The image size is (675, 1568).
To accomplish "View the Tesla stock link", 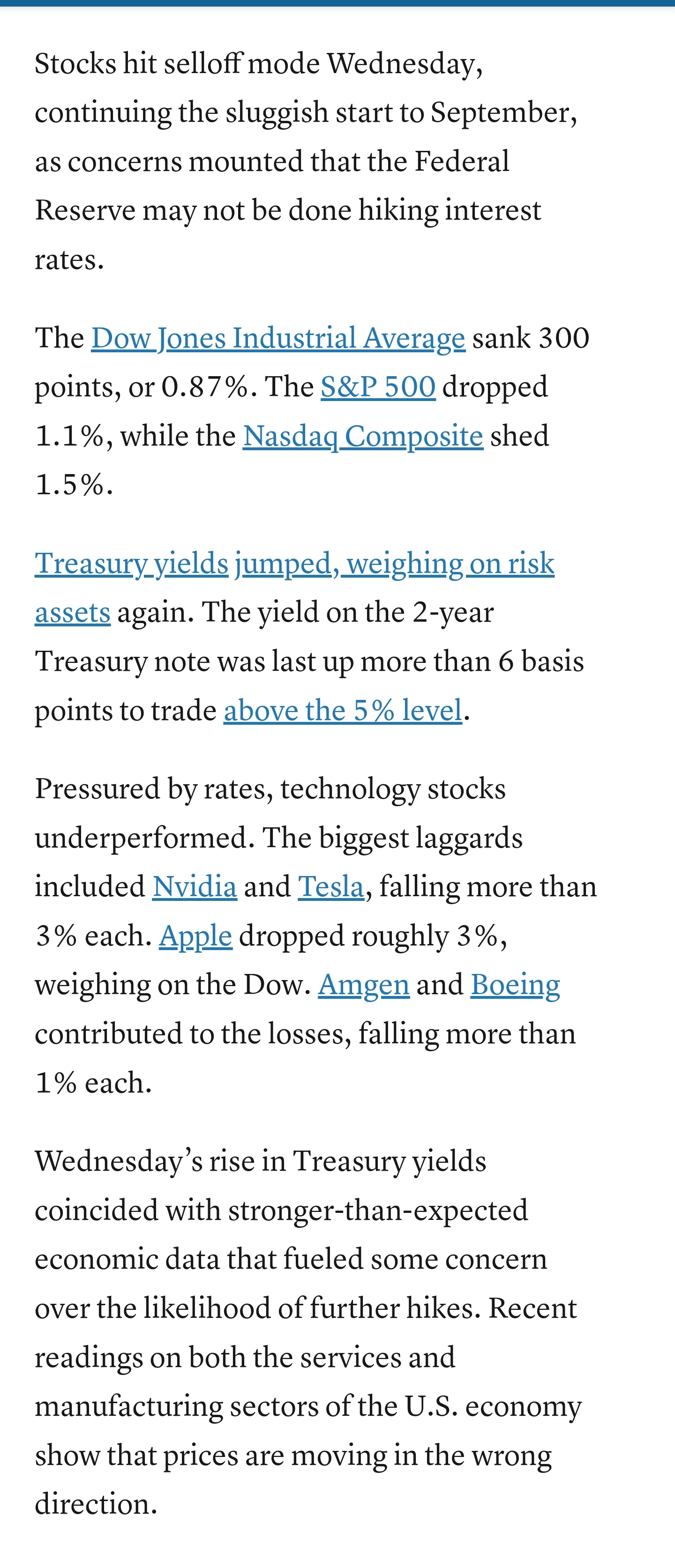I will pyautogui.click(x=331, y=887).
